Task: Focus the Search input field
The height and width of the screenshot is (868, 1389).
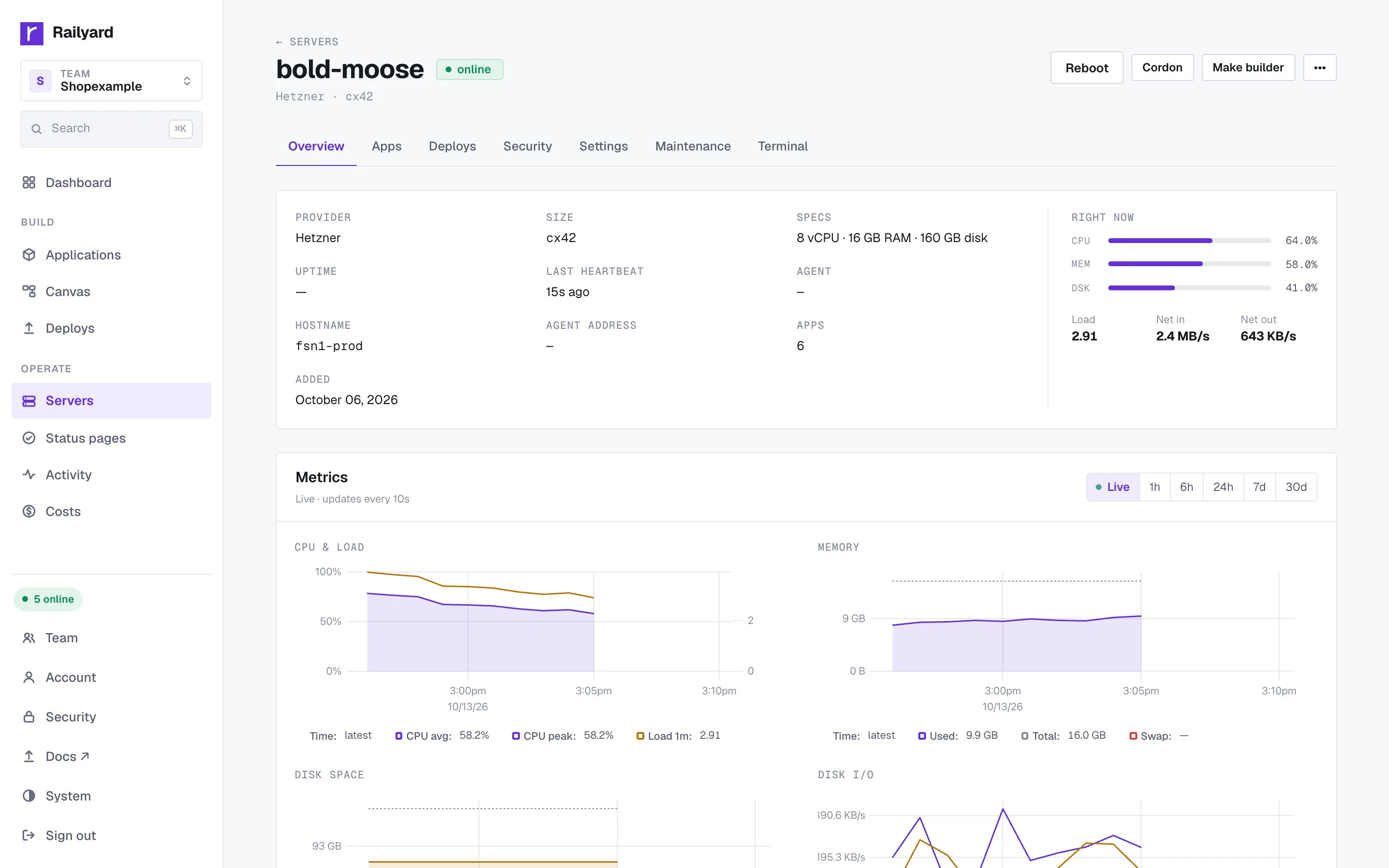Action: 111,129
